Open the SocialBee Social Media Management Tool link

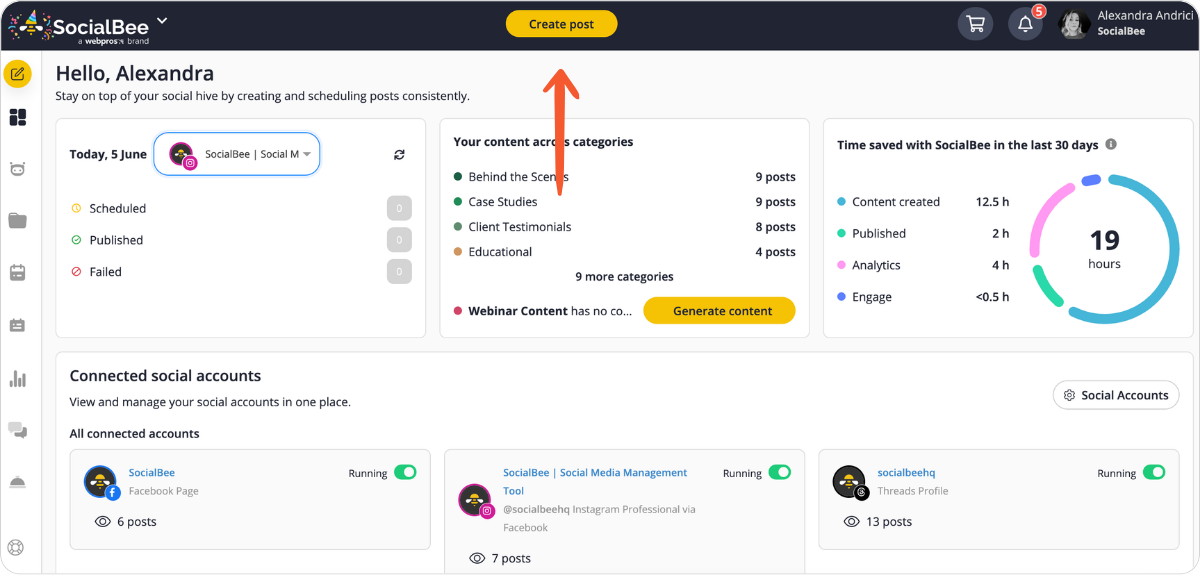(x=595, y=482)
